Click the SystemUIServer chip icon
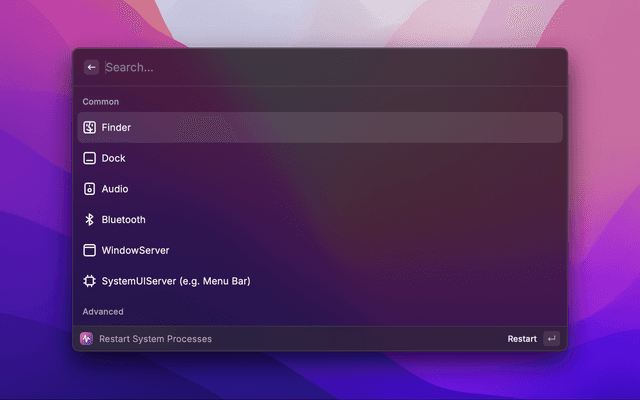The width and height of the screenshot is (640, 400). (x=89, y=281)
